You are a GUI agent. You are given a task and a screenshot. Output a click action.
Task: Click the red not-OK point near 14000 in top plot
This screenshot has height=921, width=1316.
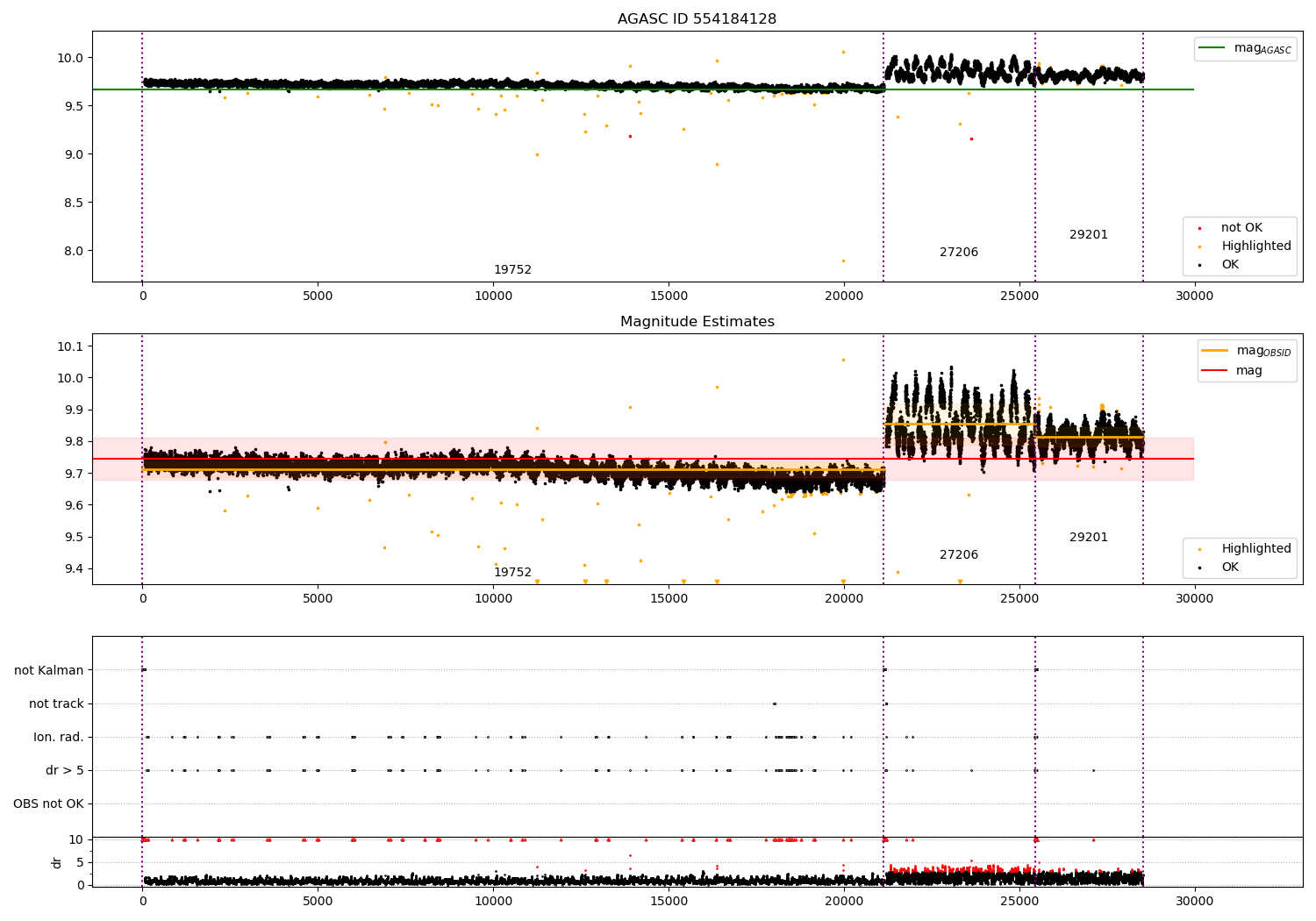point(630,136)
